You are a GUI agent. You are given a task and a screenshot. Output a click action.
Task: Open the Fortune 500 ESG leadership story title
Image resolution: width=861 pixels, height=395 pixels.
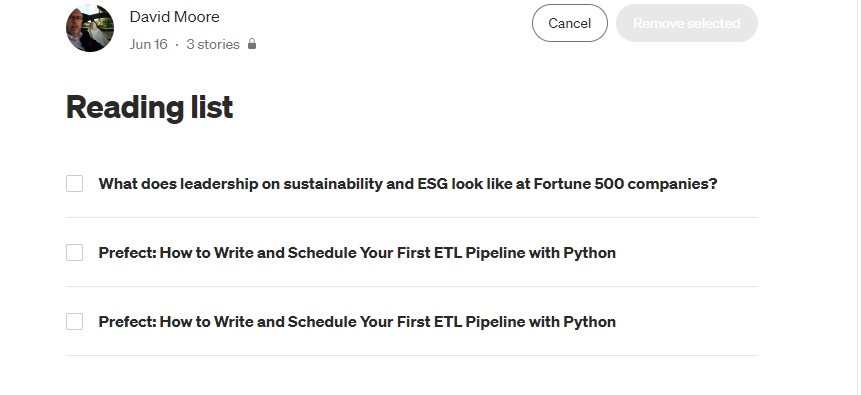(x=408, y=183)
